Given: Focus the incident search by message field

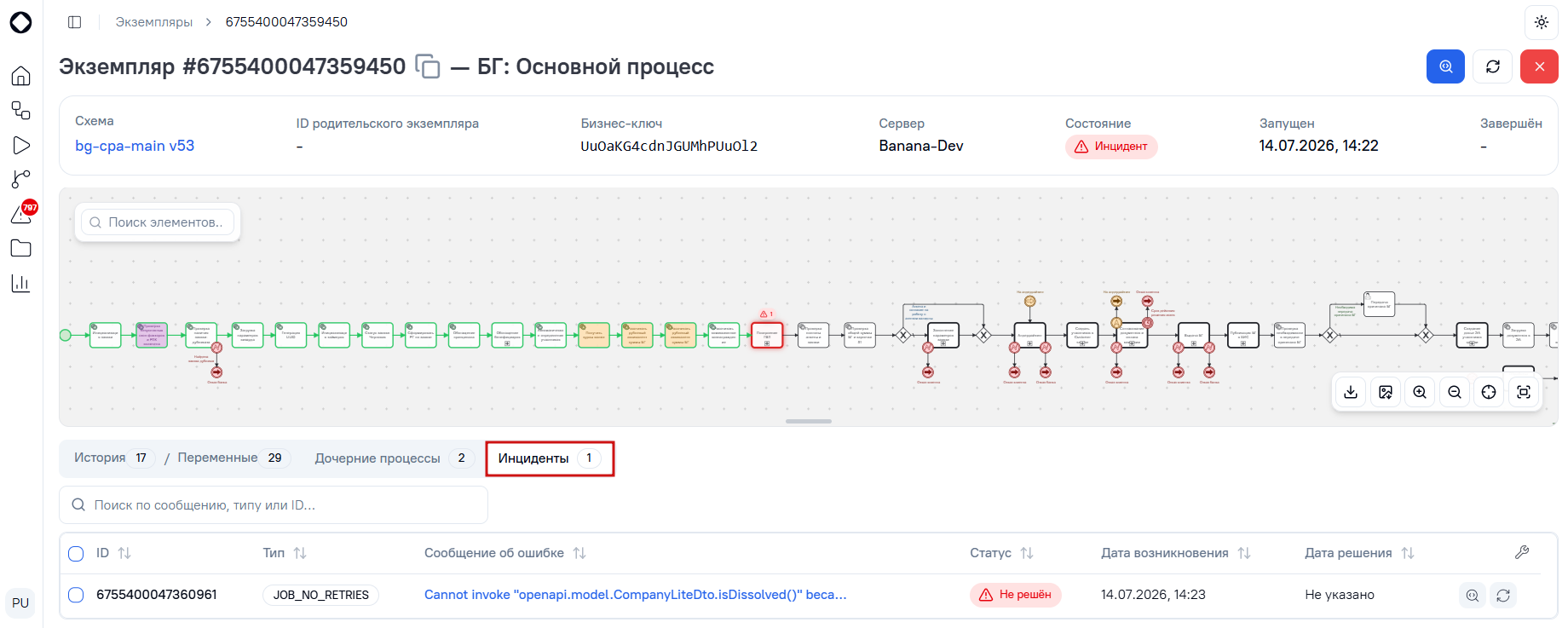Looking at the screenshot, I should coord(274,505).
